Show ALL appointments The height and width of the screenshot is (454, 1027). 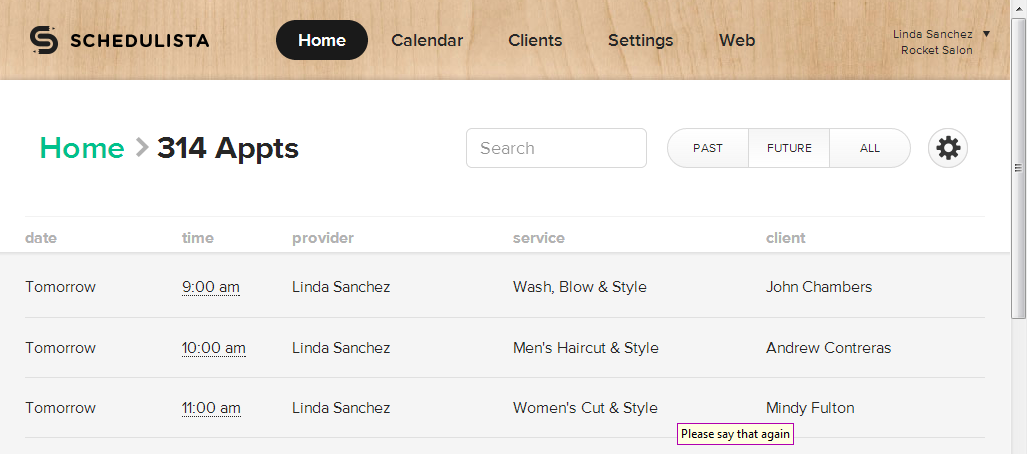[870, 148]
